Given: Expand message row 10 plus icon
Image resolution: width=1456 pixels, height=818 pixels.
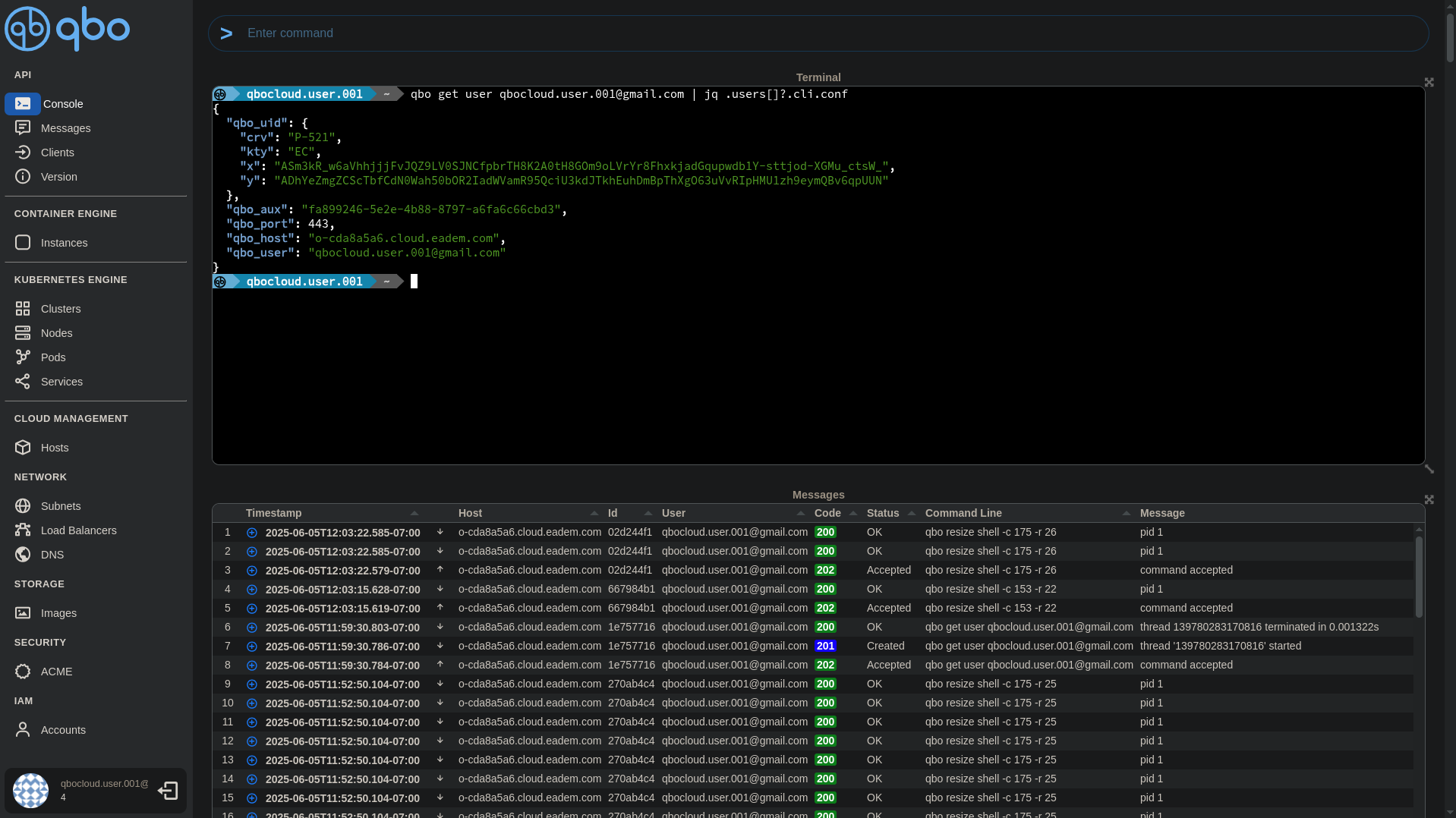Looking at the screenshot, I should pyautogui.click(x=252, y=703).
